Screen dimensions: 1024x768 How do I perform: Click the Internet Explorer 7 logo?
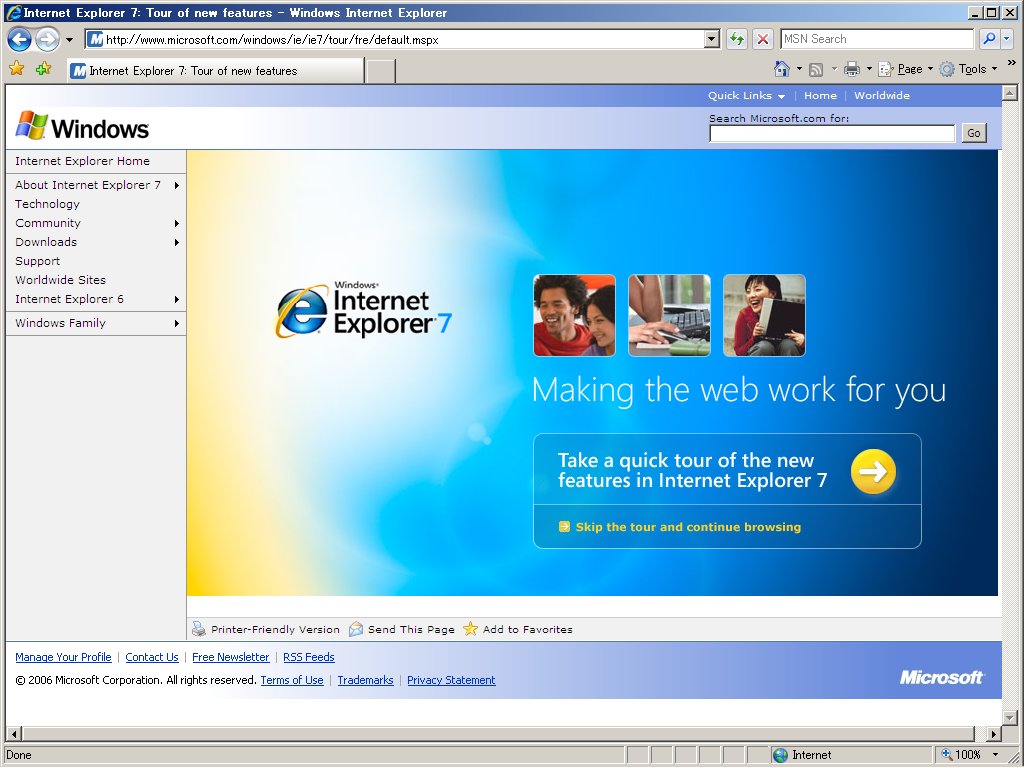pyautogui.click(x=363, y=310)
